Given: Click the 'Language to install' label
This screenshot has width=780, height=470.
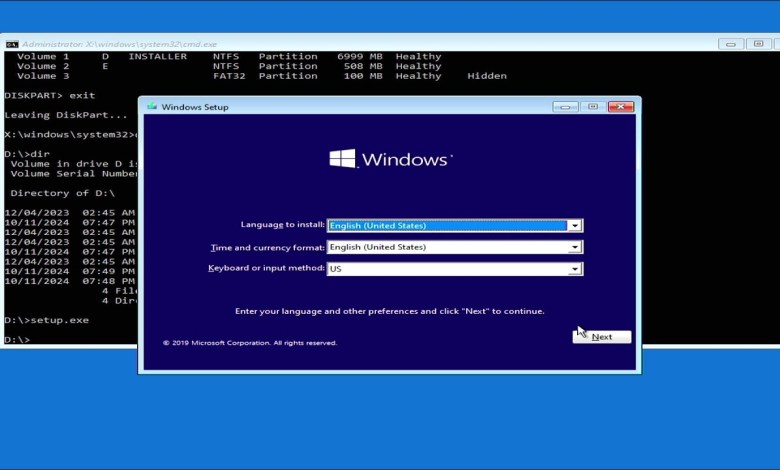Looking at the screenshot, I should coord(283,225).
